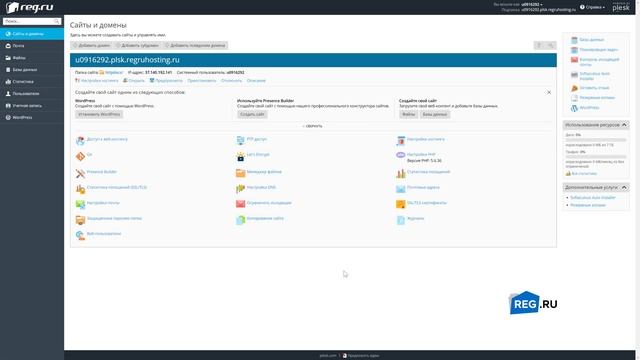Launch the Presence Builder icon in tools grid
This screenshot has width=640, height=360.
pos(80,173)
